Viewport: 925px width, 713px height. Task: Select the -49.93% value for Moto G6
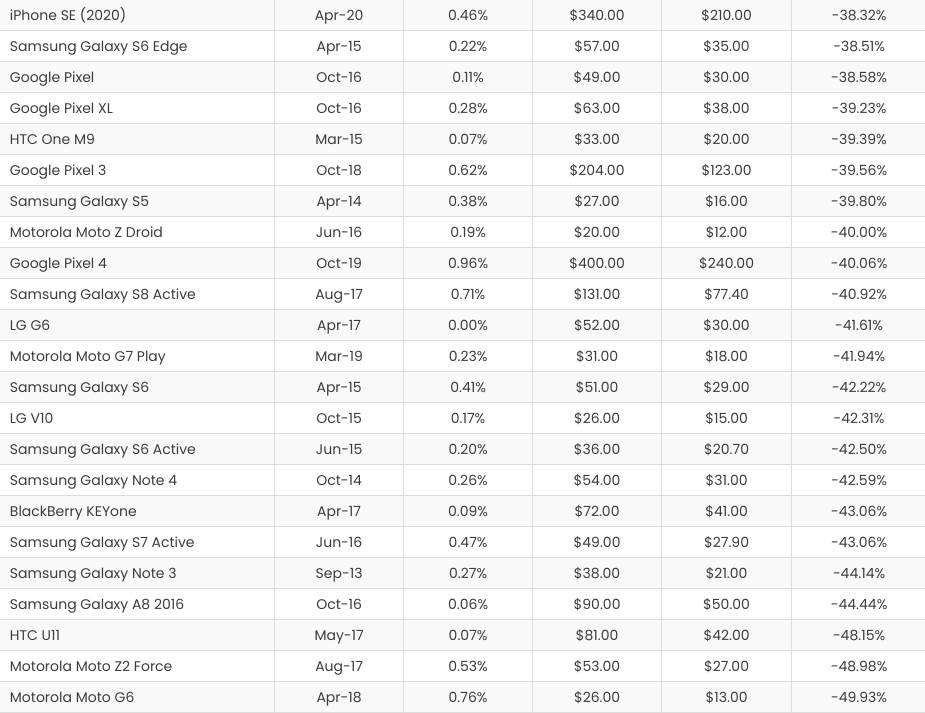[859, 697]
